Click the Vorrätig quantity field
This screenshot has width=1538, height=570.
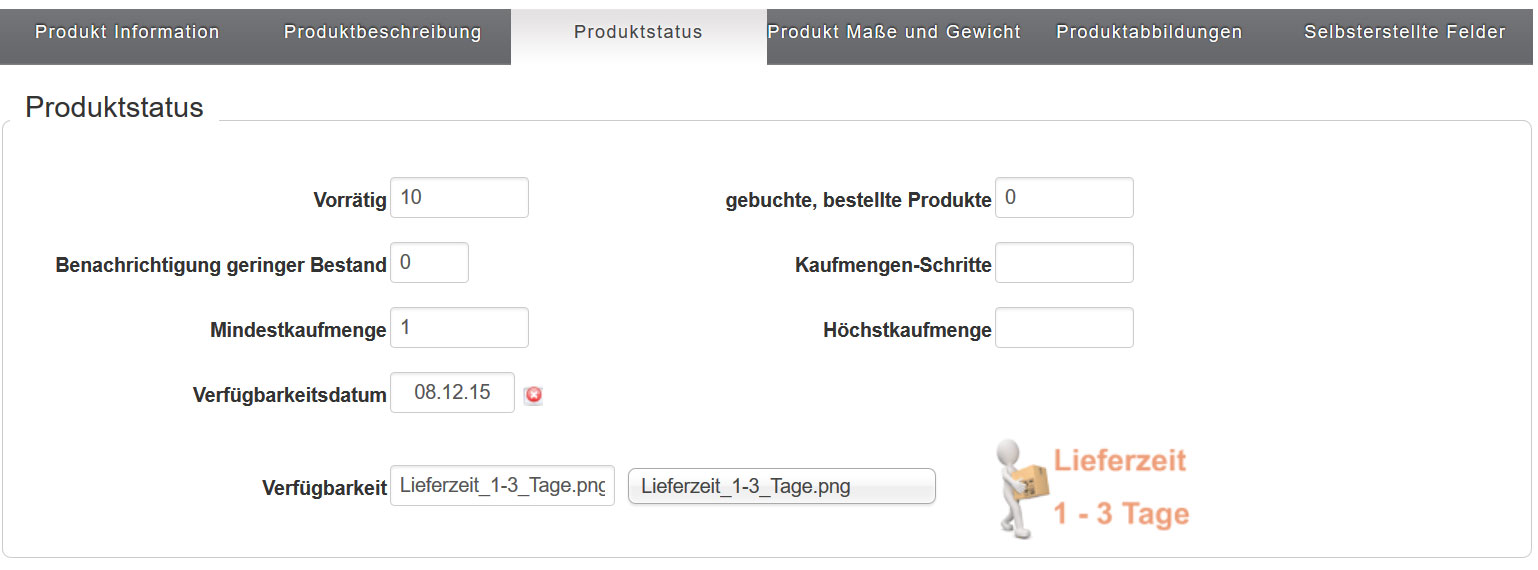459,198
